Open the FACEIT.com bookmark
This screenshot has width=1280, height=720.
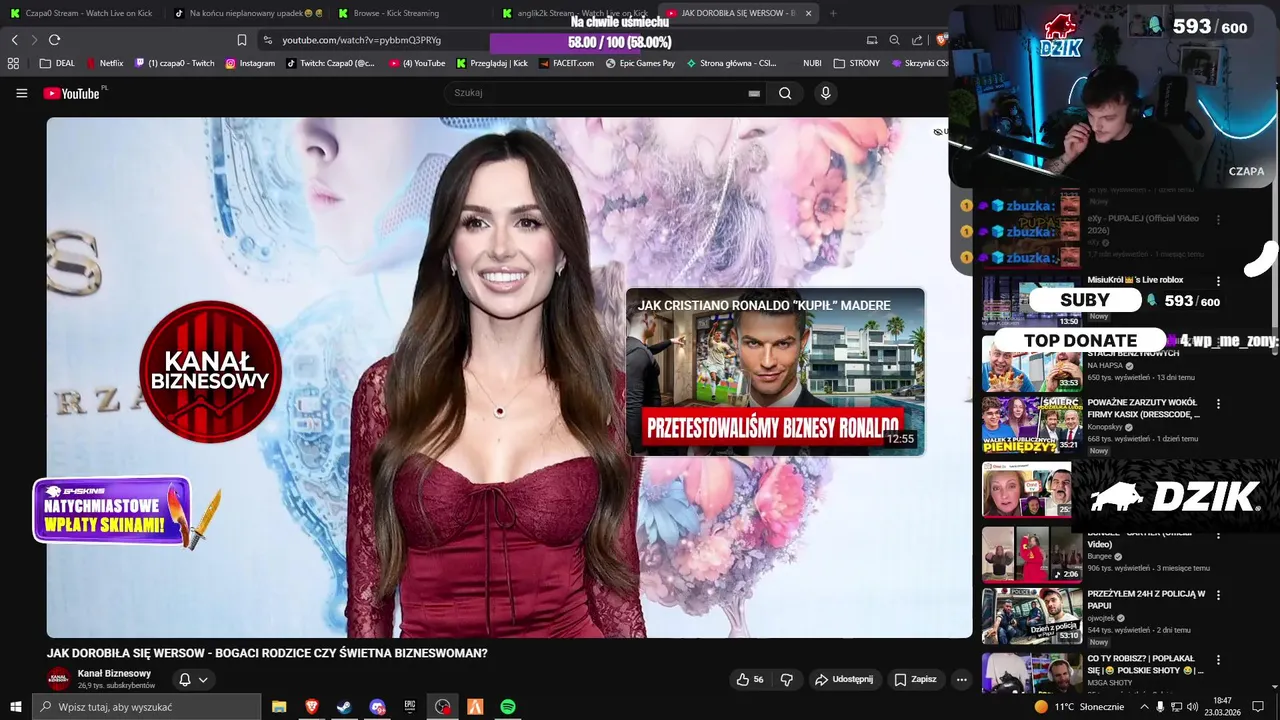(566, 63)
